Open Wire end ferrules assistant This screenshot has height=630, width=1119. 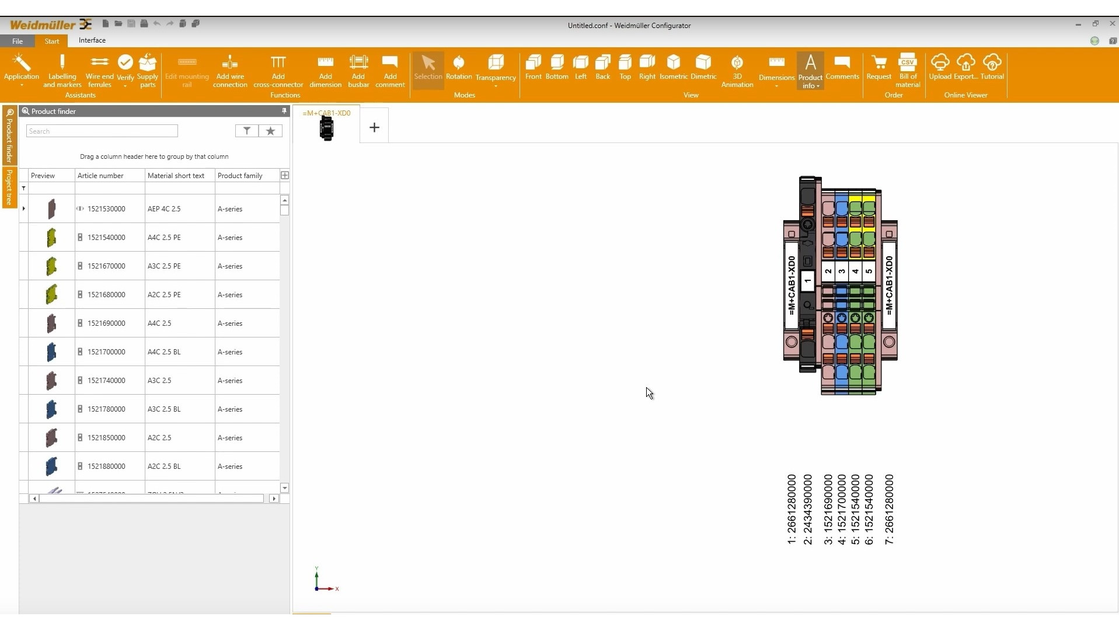(99, 70)
